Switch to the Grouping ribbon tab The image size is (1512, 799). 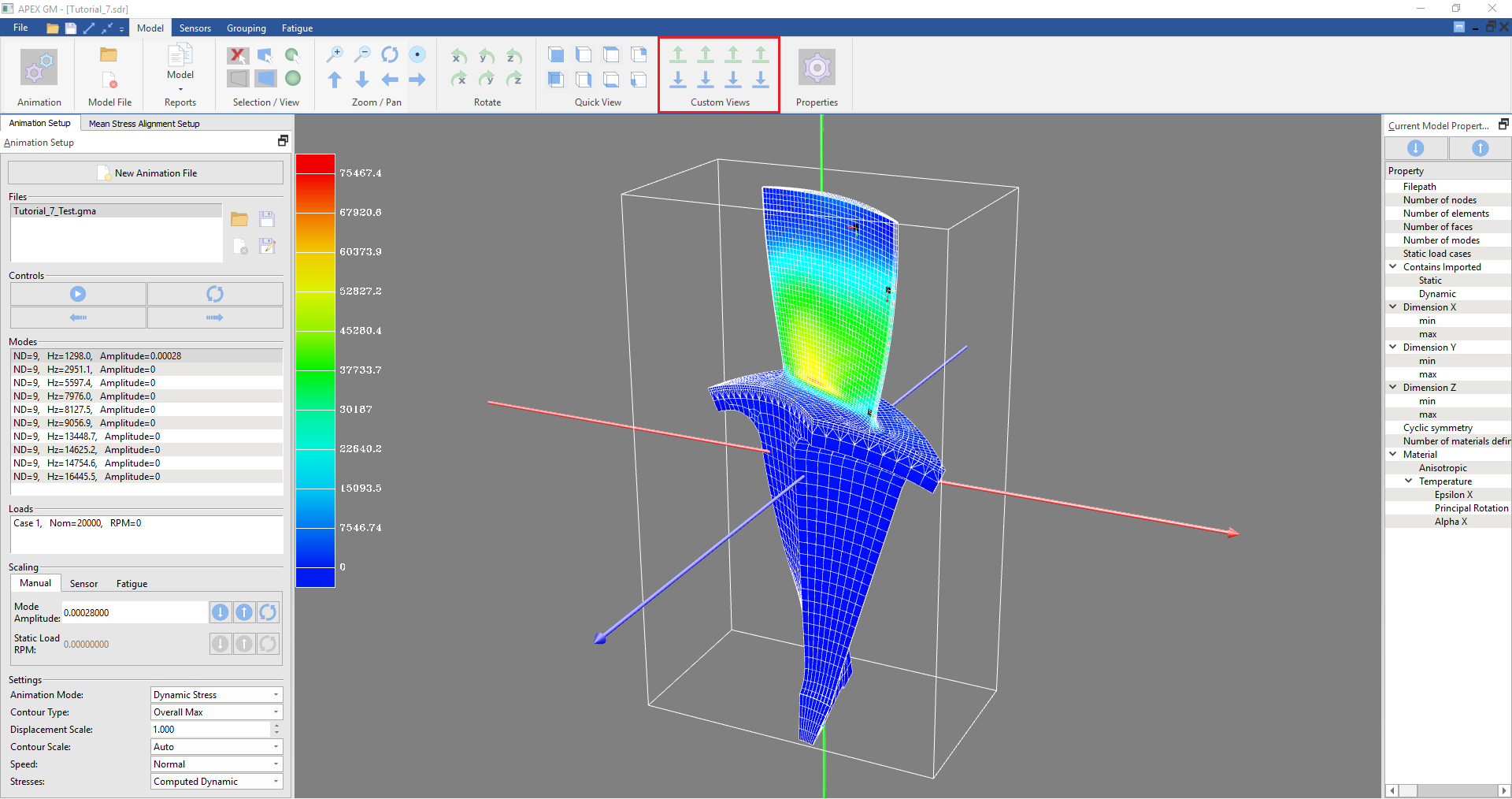coord(246,28)
